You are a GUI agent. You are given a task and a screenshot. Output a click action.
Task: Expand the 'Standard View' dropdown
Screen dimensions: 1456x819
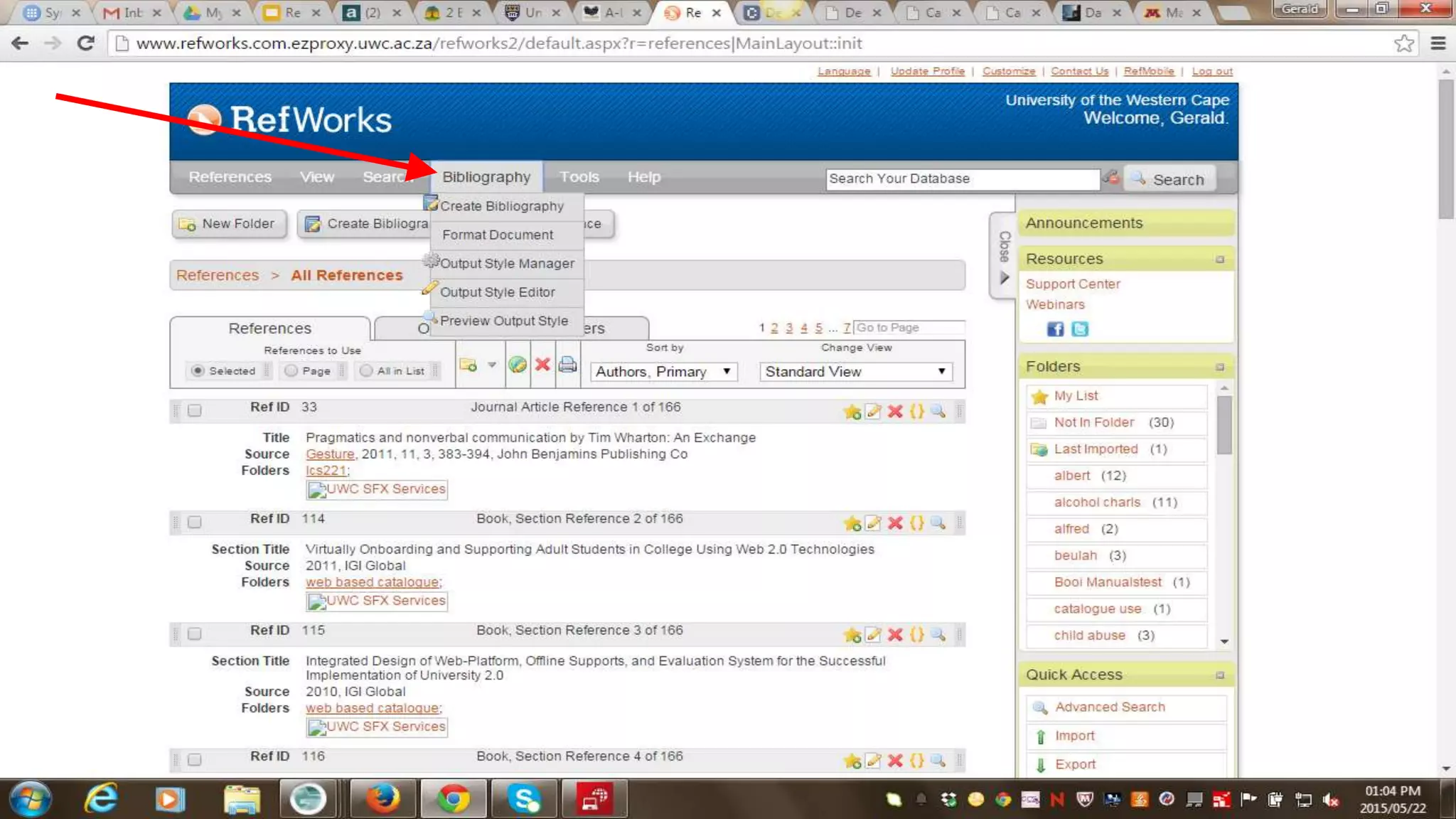(855, 372)
